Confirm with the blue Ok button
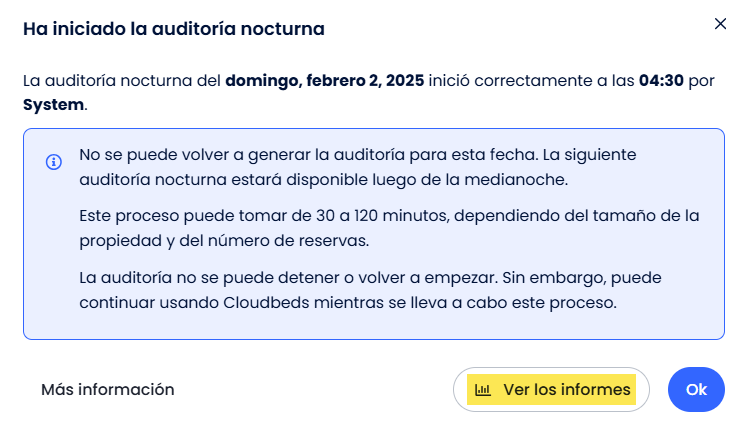The width and height of the screenshot is (749, 425). pos(696,390)
